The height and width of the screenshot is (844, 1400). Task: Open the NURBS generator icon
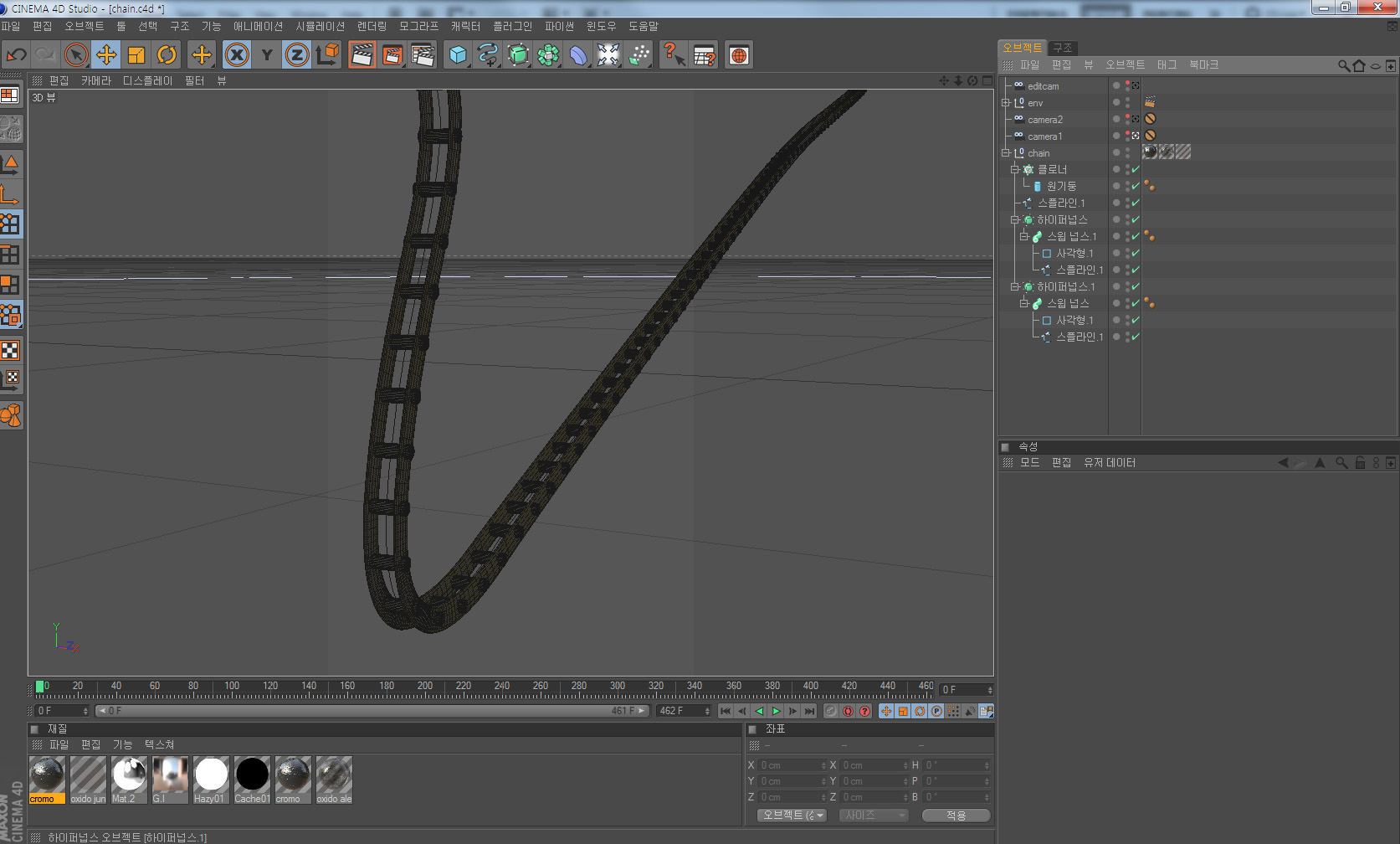pyautogui.click(x=518, y=55)
